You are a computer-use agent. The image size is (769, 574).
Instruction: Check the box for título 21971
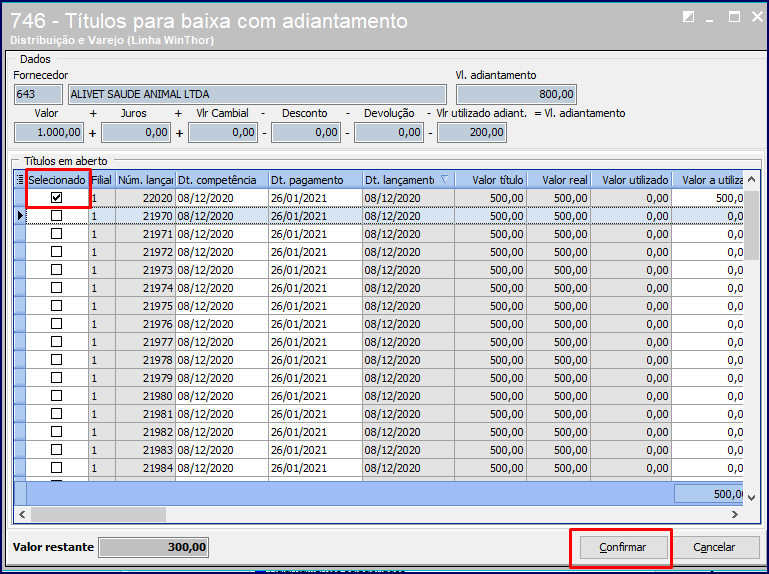tap(56, 234)
